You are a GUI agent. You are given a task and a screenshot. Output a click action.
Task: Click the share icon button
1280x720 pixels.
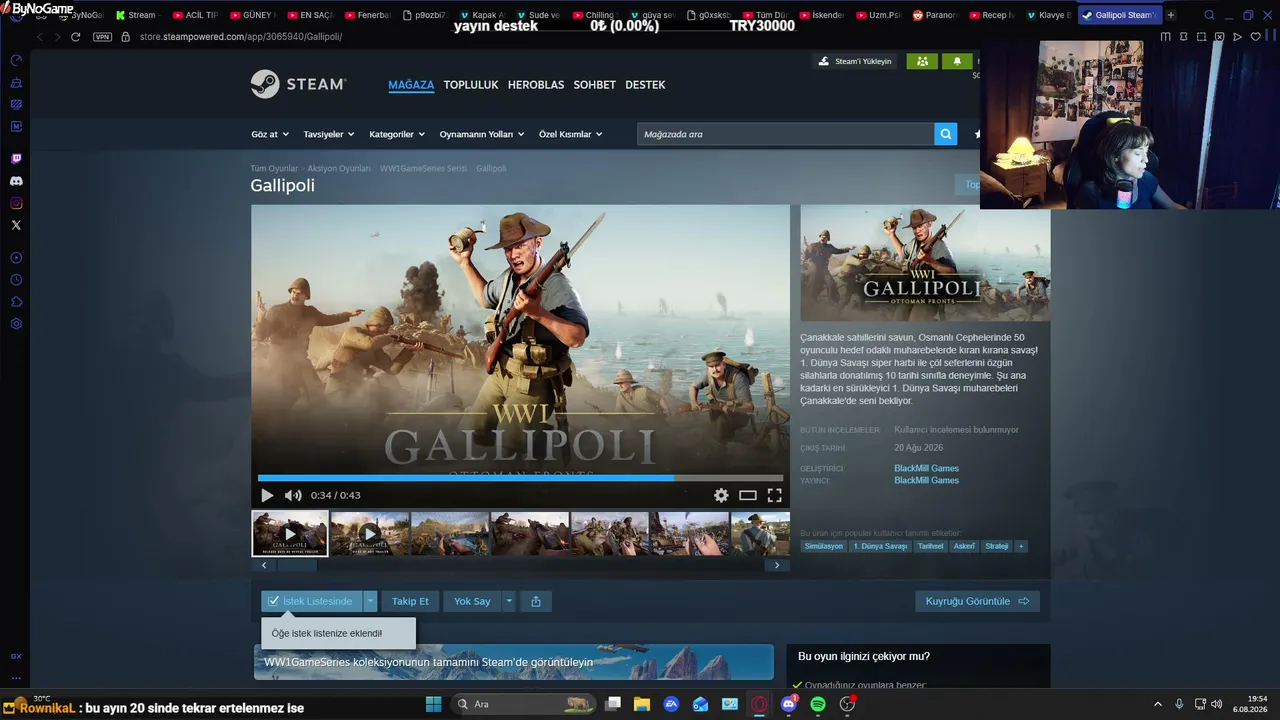[536, 601]
